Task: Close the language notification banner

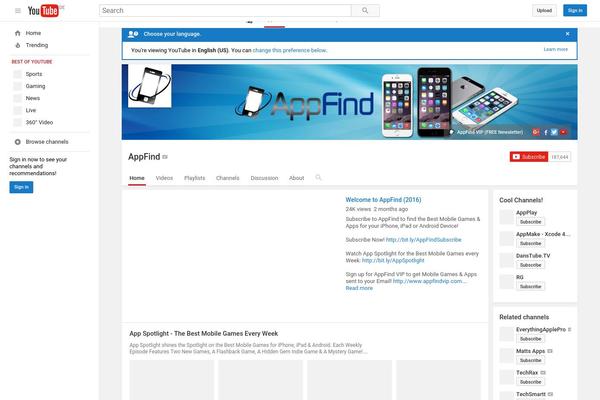Action: tap(567, 34)
